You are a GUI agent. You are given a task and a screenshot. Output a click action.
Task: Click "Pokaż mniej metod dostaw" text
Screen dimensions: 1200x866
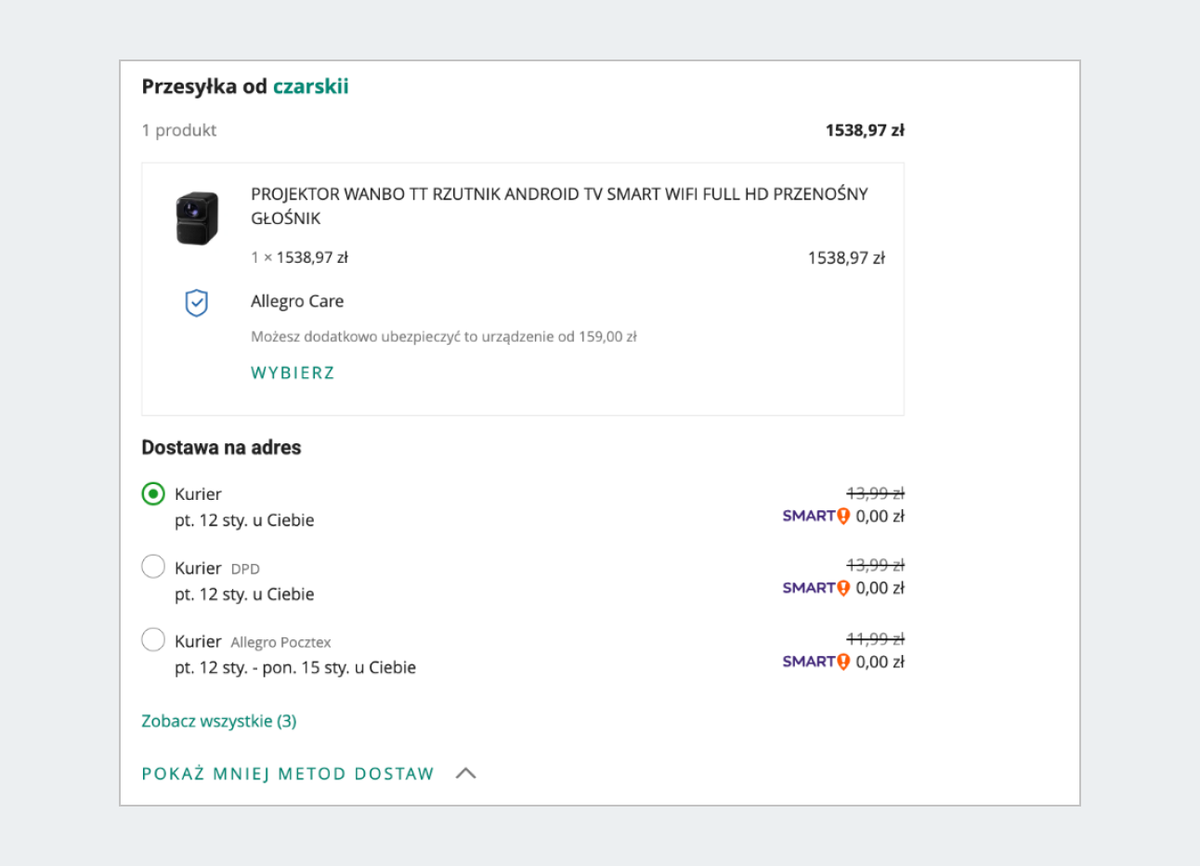(288, 773)
